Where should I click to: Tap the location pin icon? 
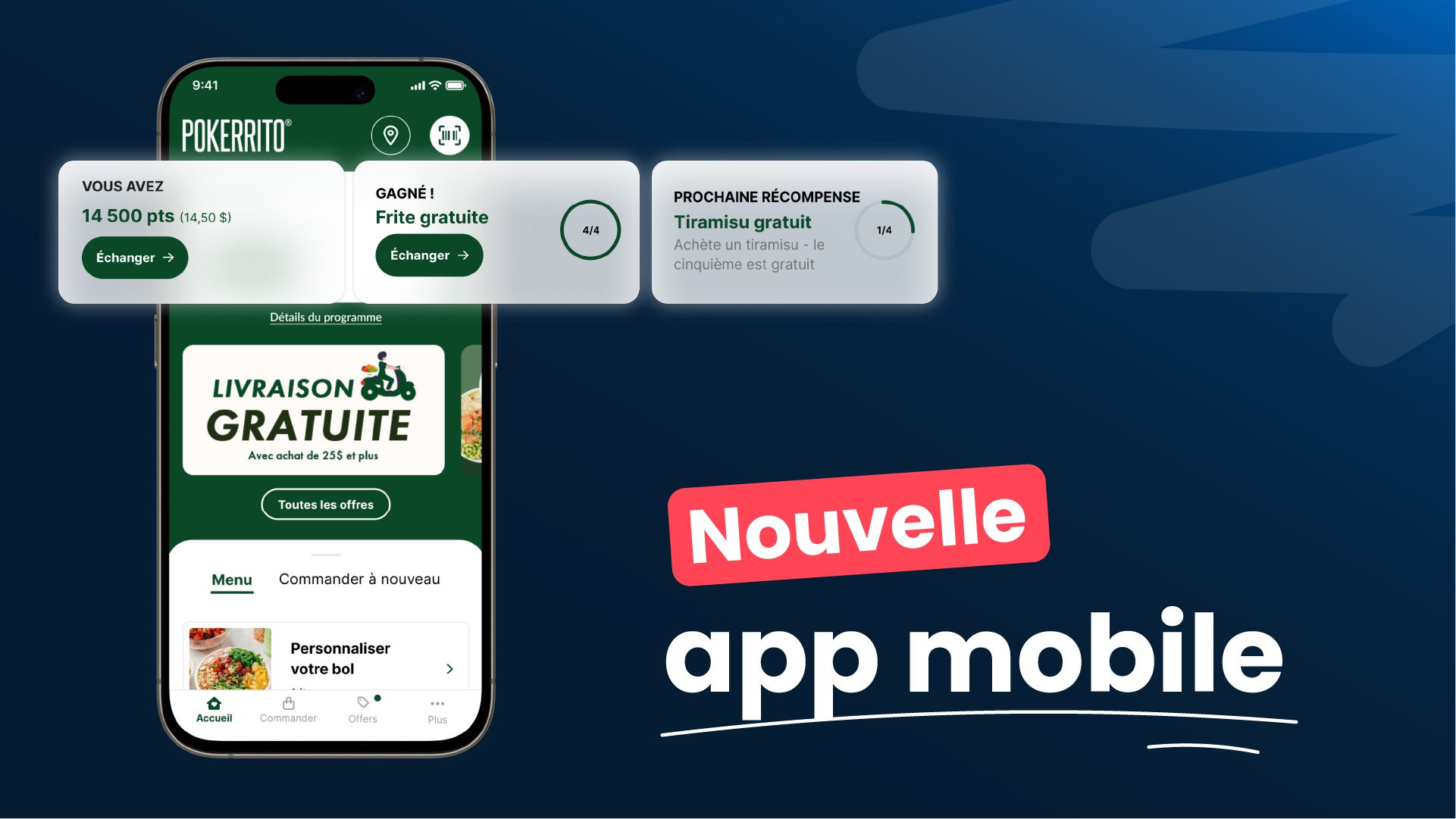pos(391,134)
